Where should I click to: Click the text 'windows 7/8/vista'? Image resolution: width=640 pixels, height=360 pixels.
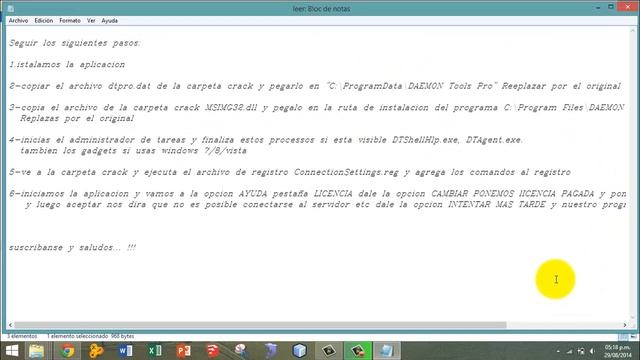[x=204, y=151]
